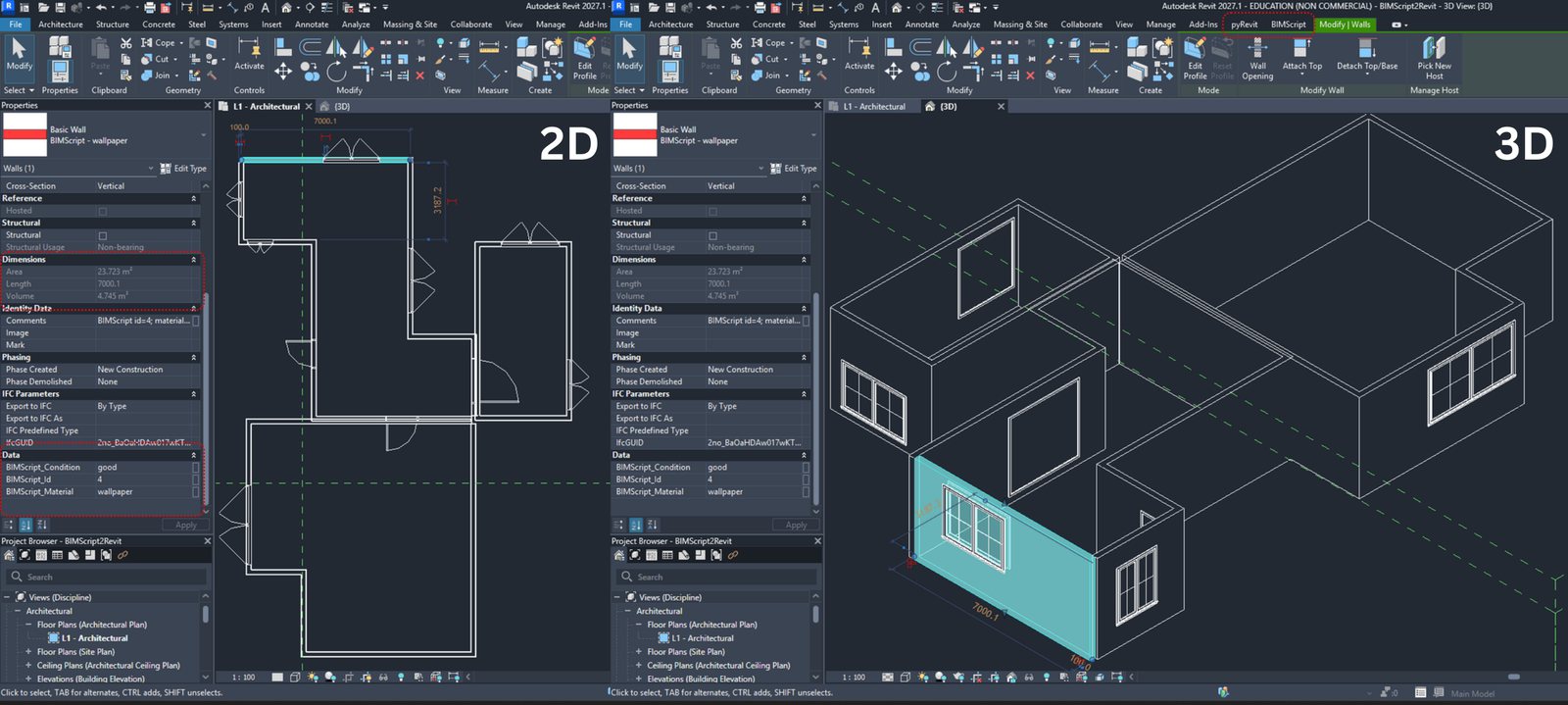Click the Apply button in right Properties panel

pyautogui.click(x=796, y=525)
